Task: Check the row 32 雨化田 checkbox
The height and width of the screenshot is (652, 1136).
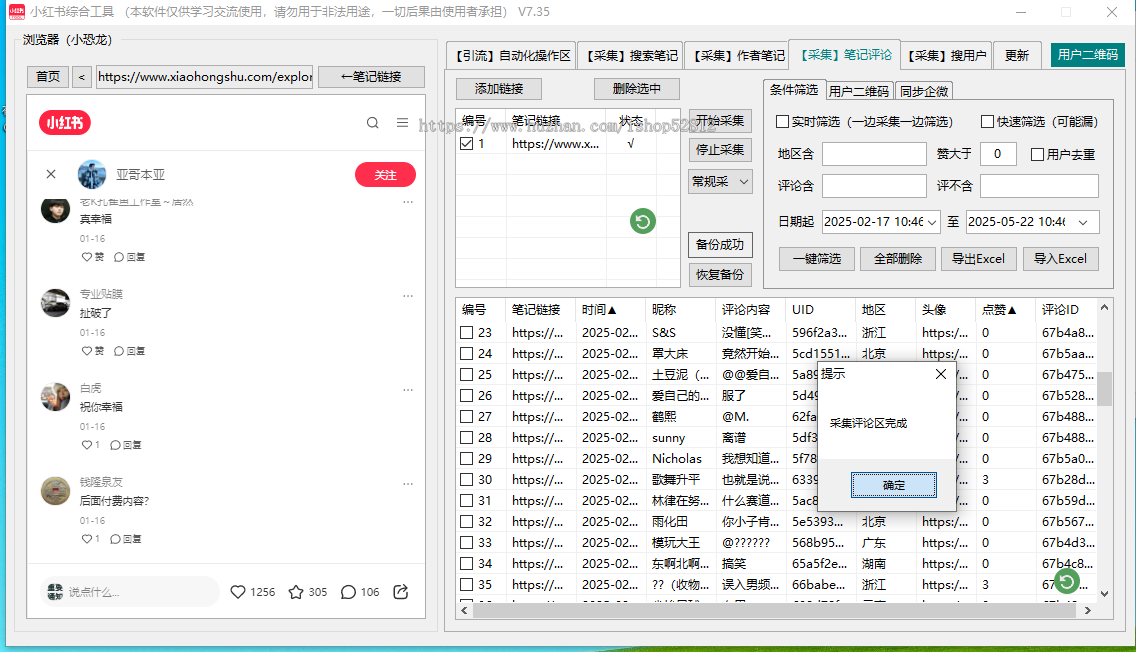Action: [x=467, y=522]
